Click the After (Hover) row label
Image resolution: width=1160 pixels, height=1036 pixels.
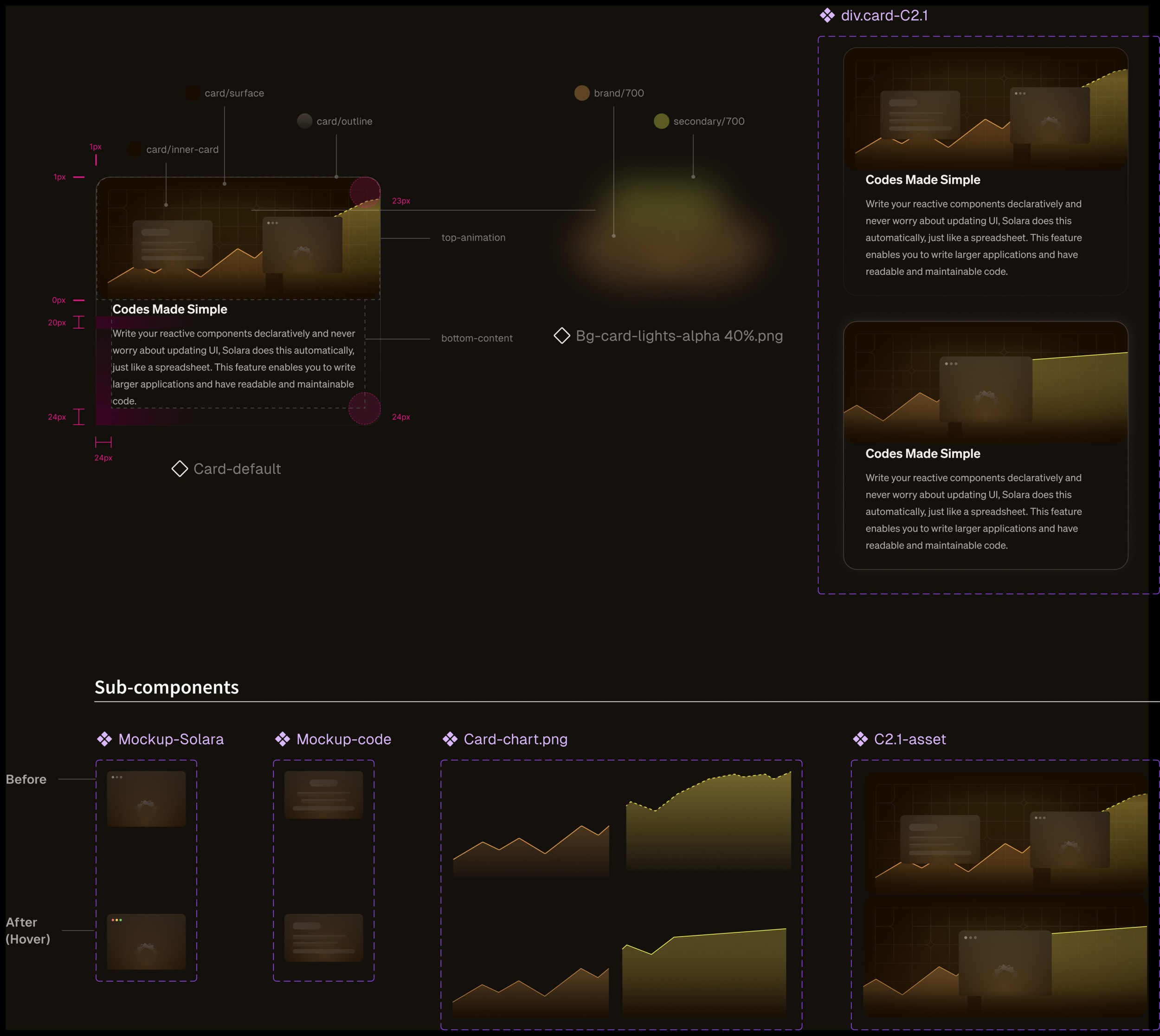click(28, 931)
